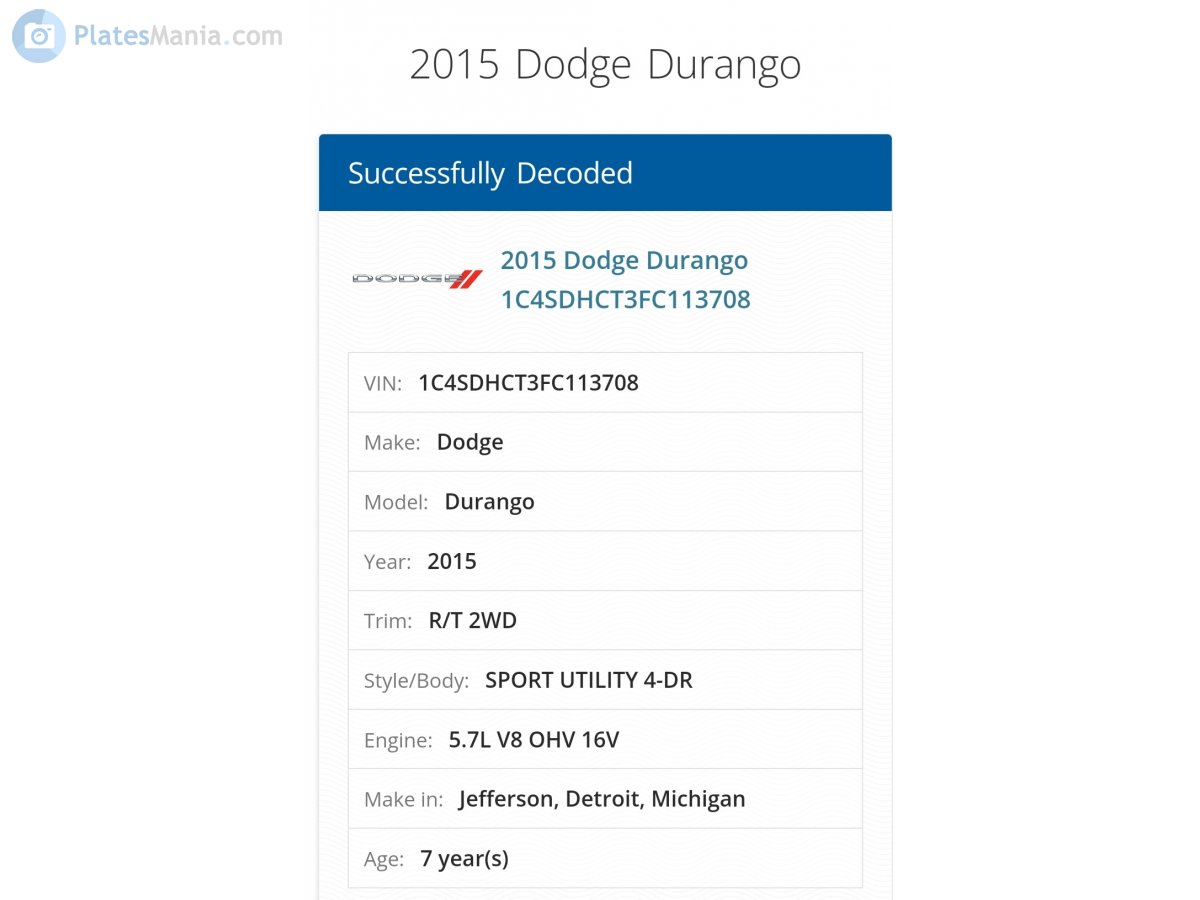
Task: Click the Engine value 5.7L V8 OHV 16V
Action: click(534, 740)
